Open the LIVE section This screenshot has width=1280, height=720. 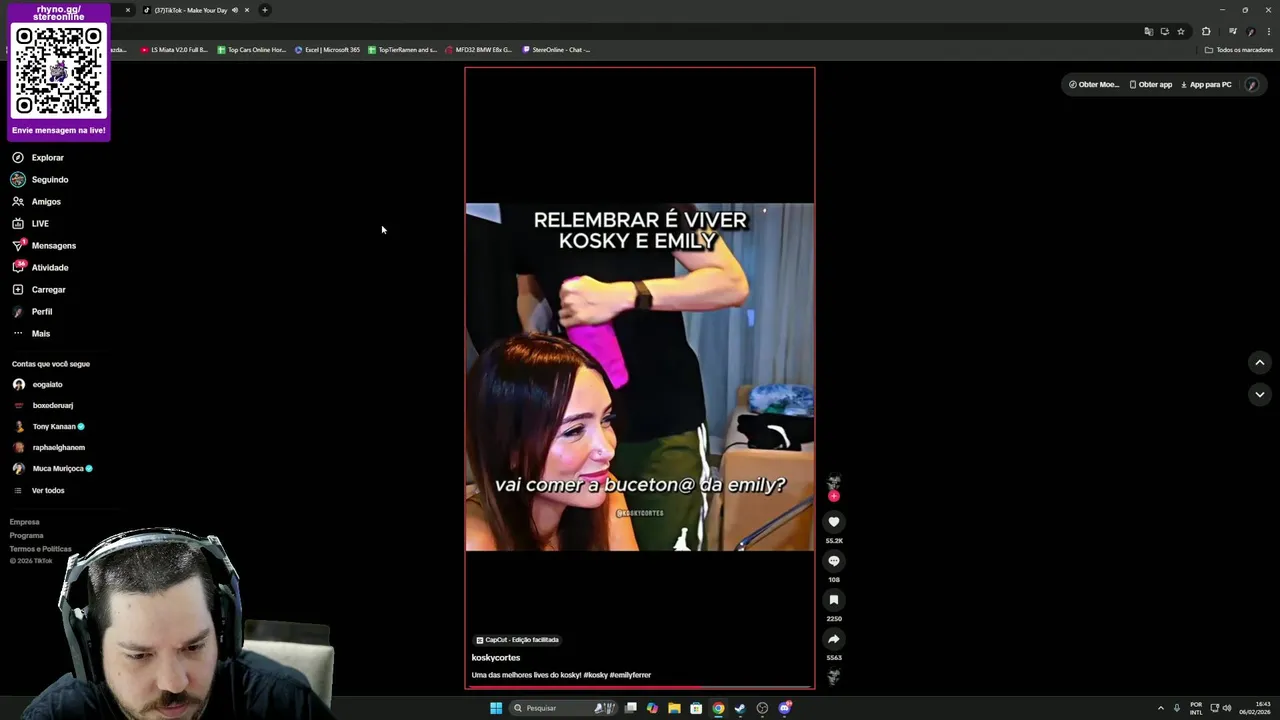[x=31, y=224]
